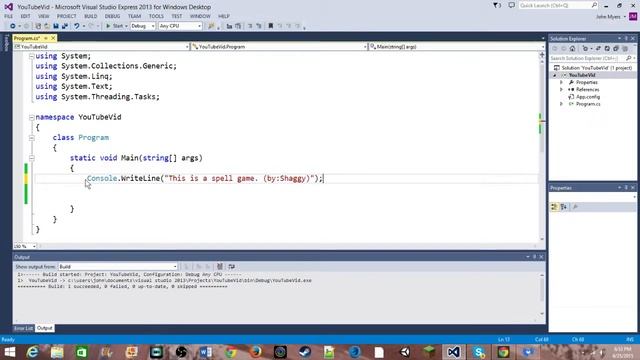Screen dimensions: 640x360
Task: Open the Debug configuration dropdown
Action: point(143,26)
